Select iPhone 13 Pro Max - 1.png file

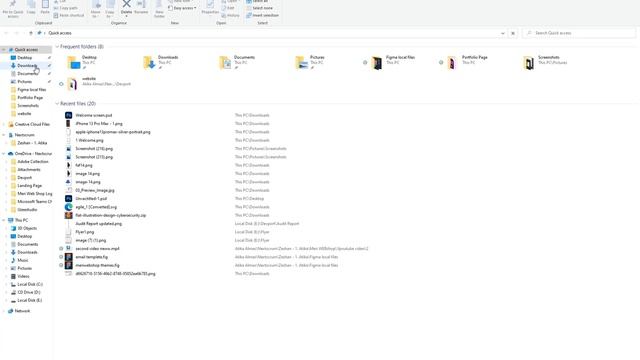[x=99, y=124]
